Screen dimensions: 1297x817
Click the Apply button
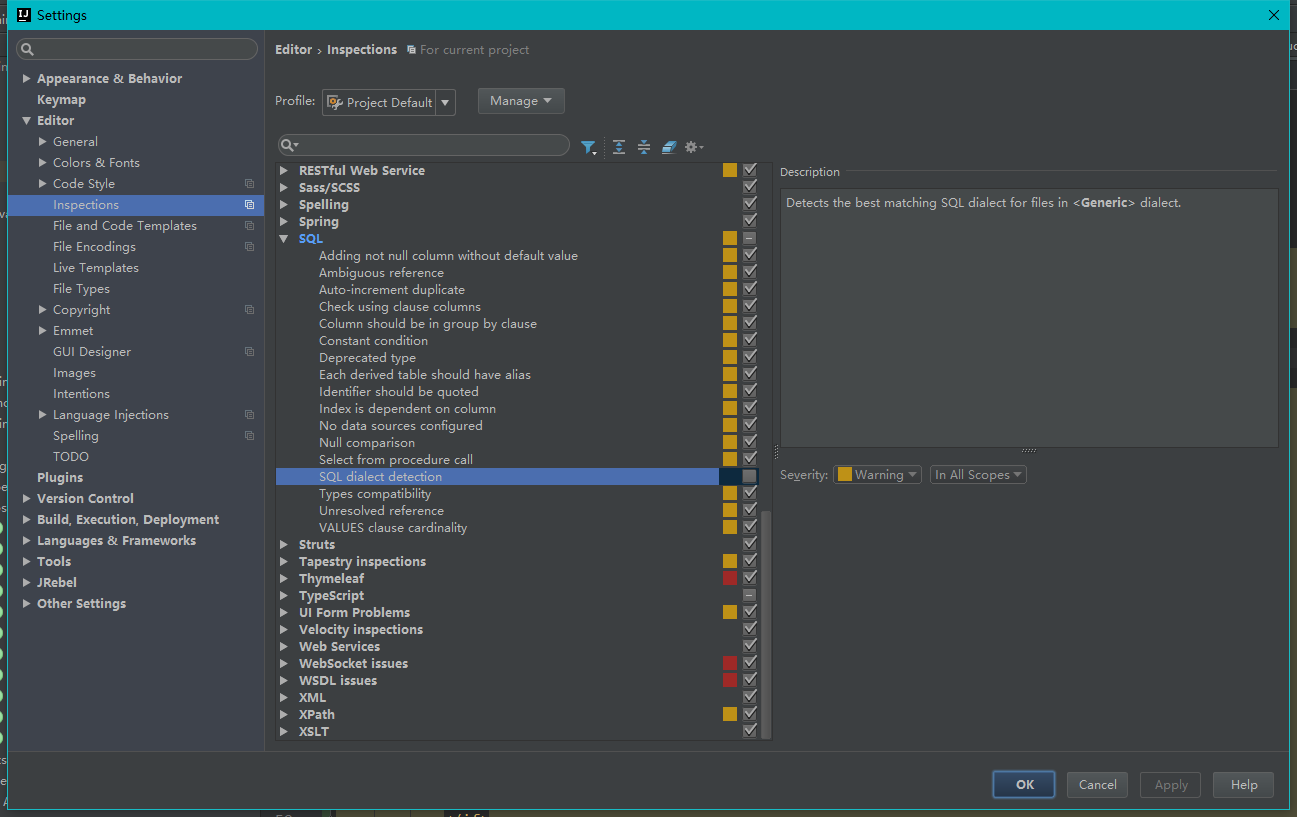click(x=1170, y=785)
